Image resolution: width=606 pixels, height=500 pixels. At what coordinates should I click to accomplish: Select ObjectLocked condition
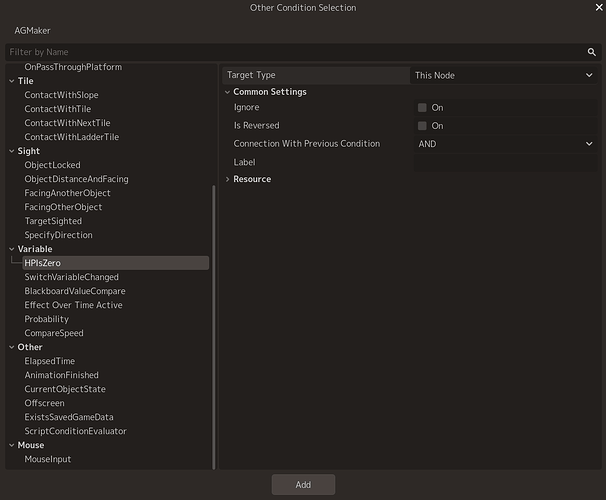pos(53,165)
